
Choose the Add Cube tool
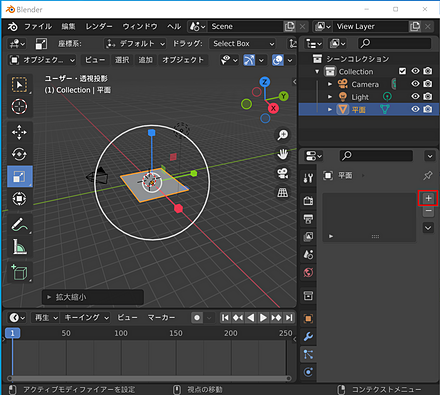click(20, 272)
